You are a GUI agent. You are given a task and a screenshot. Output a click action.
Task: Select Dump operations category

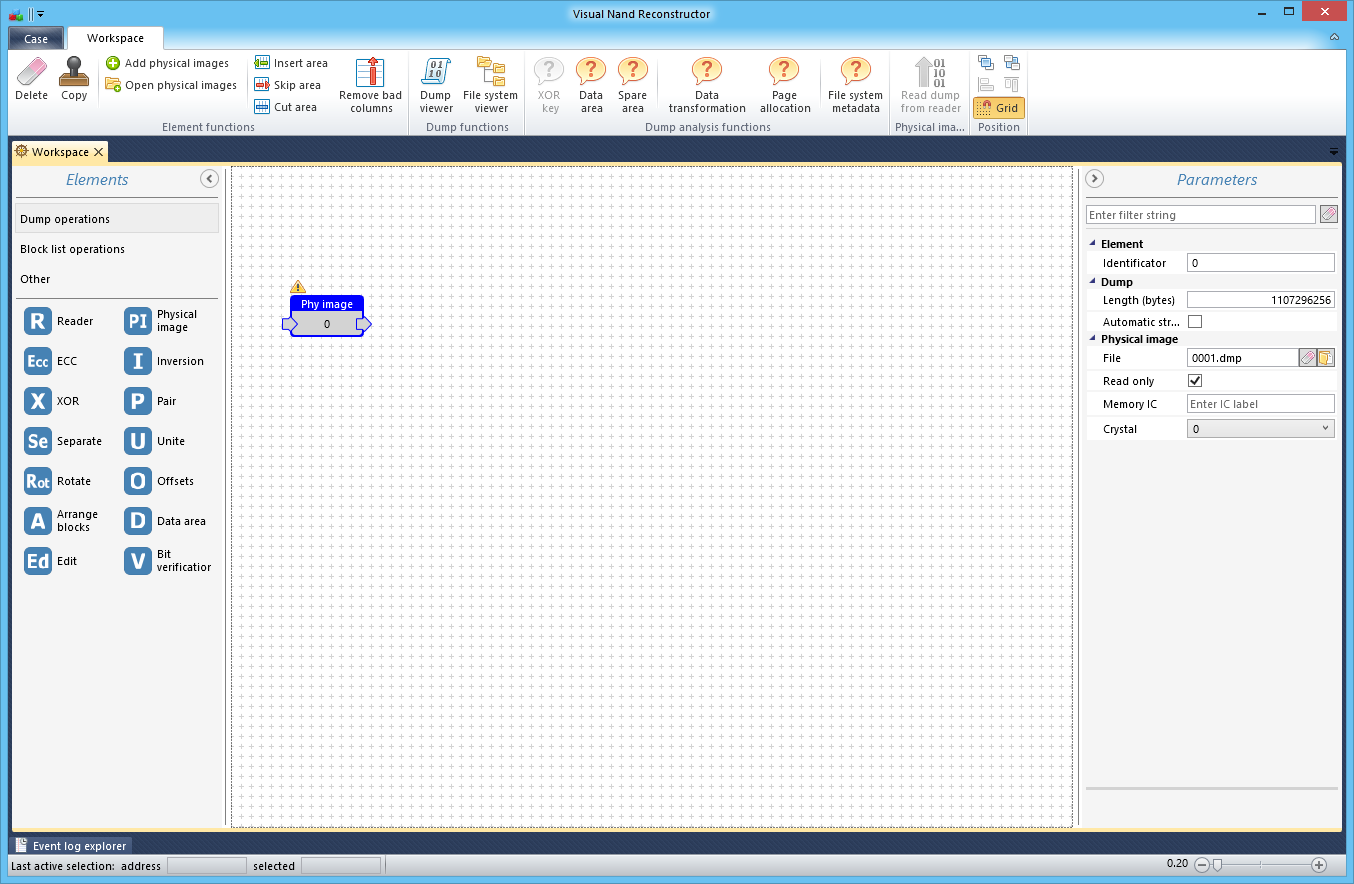pos(117,219)
